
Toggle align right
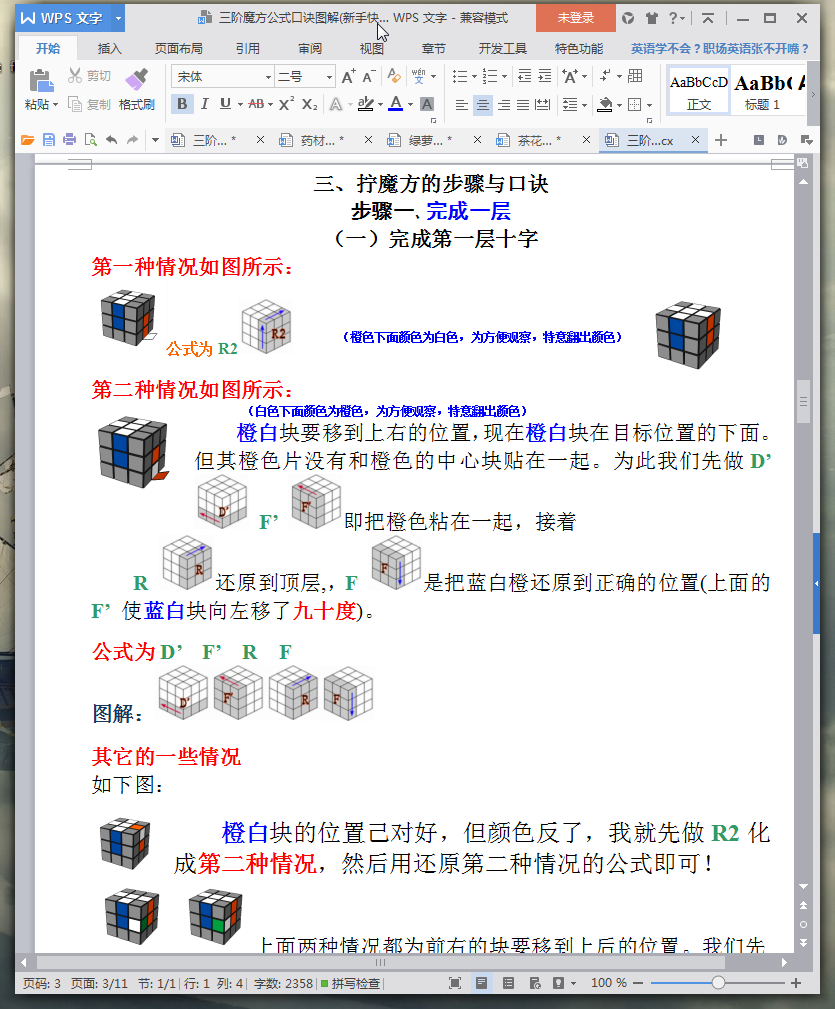pyautogui.click(x=503, y=104)
